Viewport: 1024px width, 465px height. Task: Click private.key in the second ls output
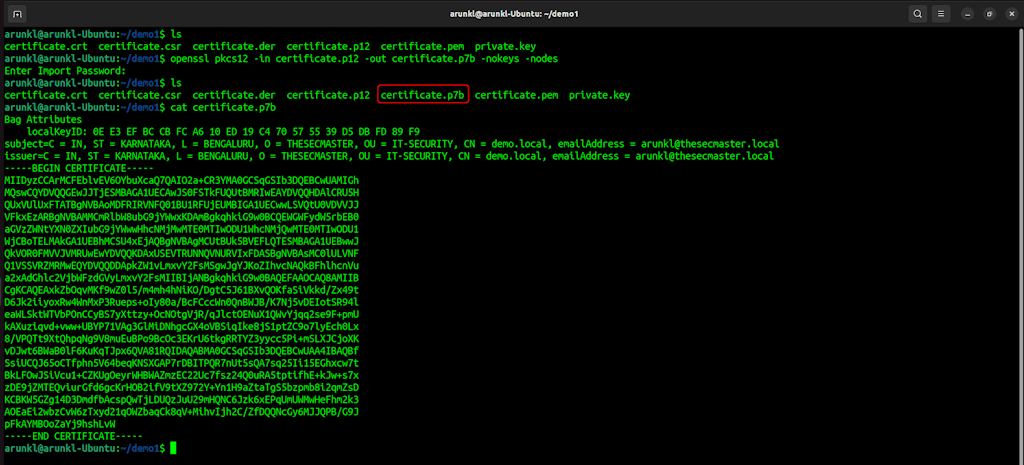(x=600, y=95)
